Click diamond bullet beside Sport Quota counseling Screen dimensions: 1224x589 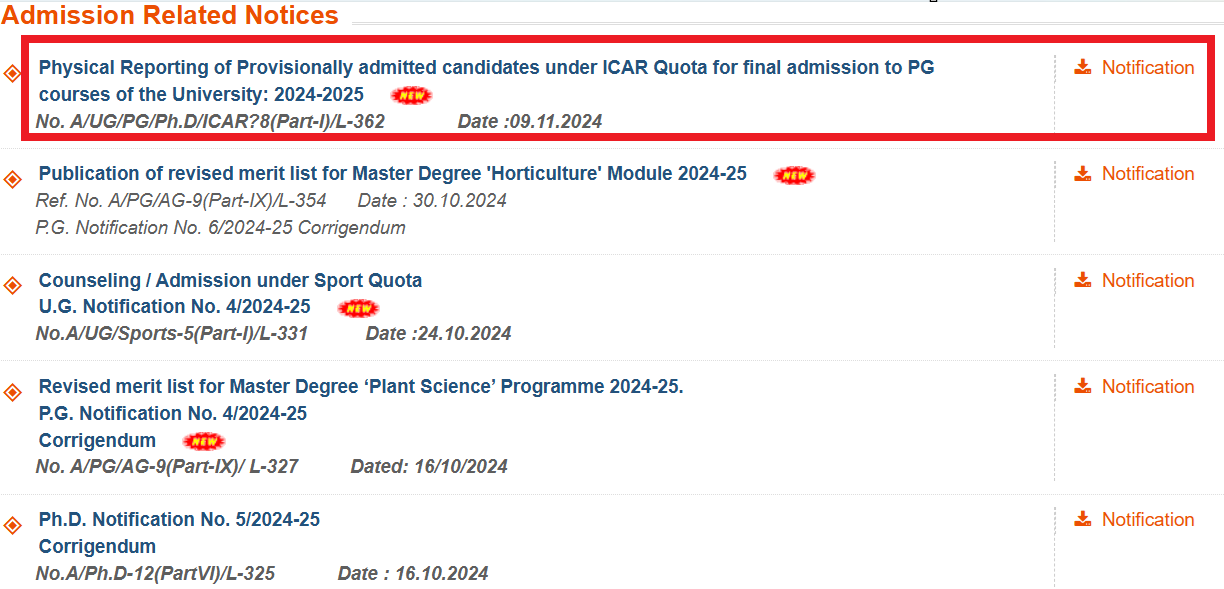pos(13,286)
